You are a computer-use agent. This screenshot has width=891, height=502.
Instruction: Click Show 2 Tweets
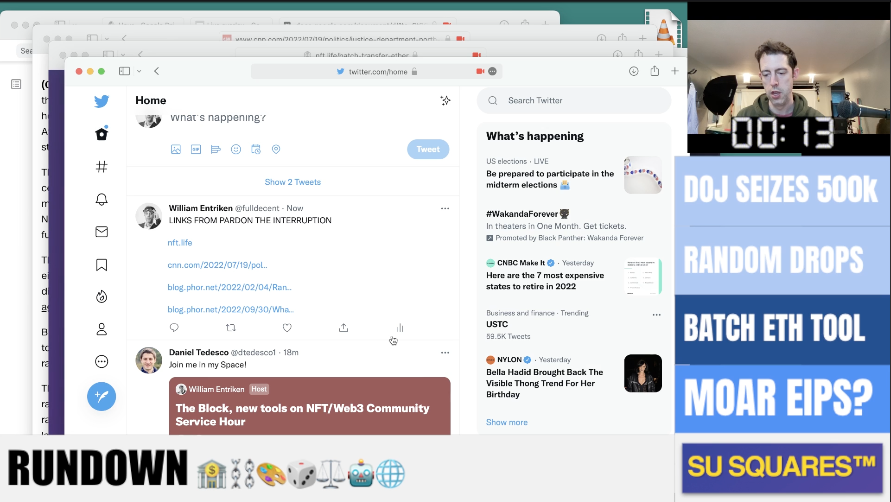[293, 182]
